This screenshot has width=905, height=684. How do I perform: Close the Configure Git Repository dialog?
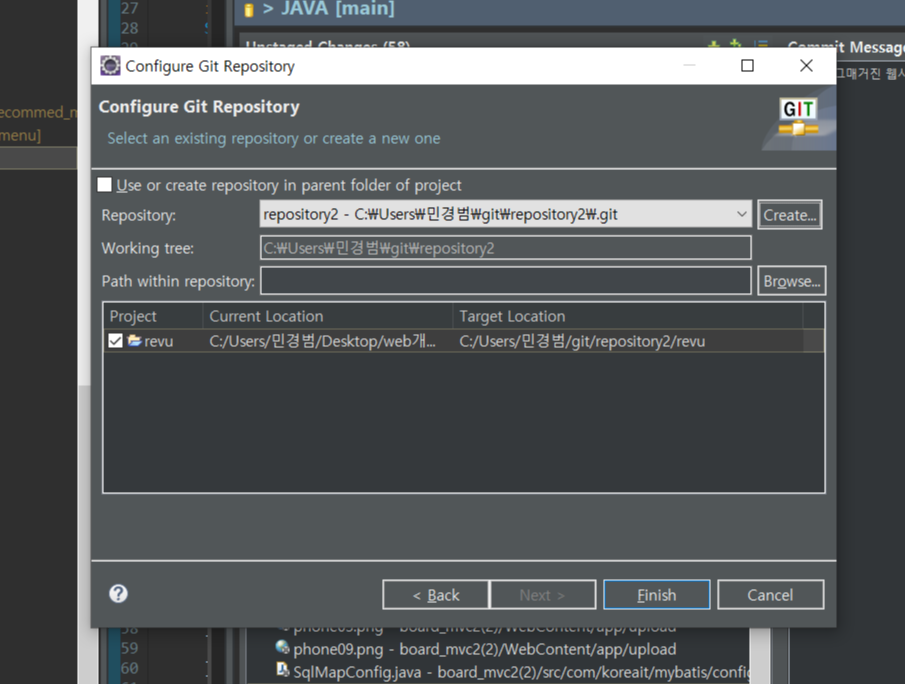click(806, 66)
